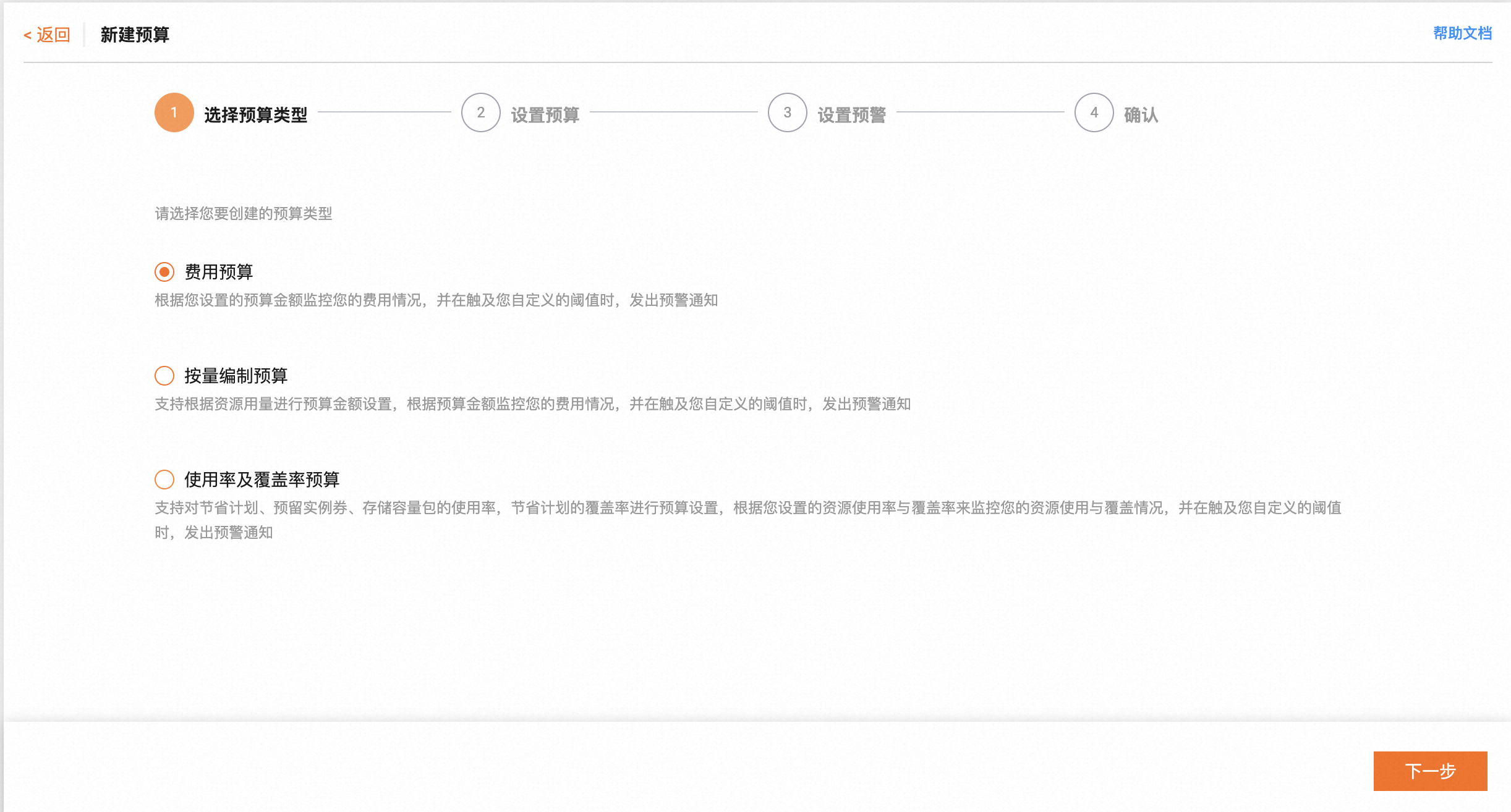
Task: Select the 按量编制预算 radio button
Action: [164, 376]
